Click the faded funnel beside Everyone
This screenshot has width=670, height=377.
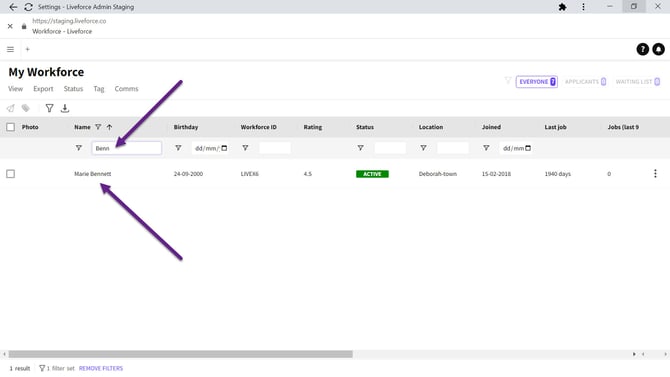pyautogui.click(x=508, y=80)
